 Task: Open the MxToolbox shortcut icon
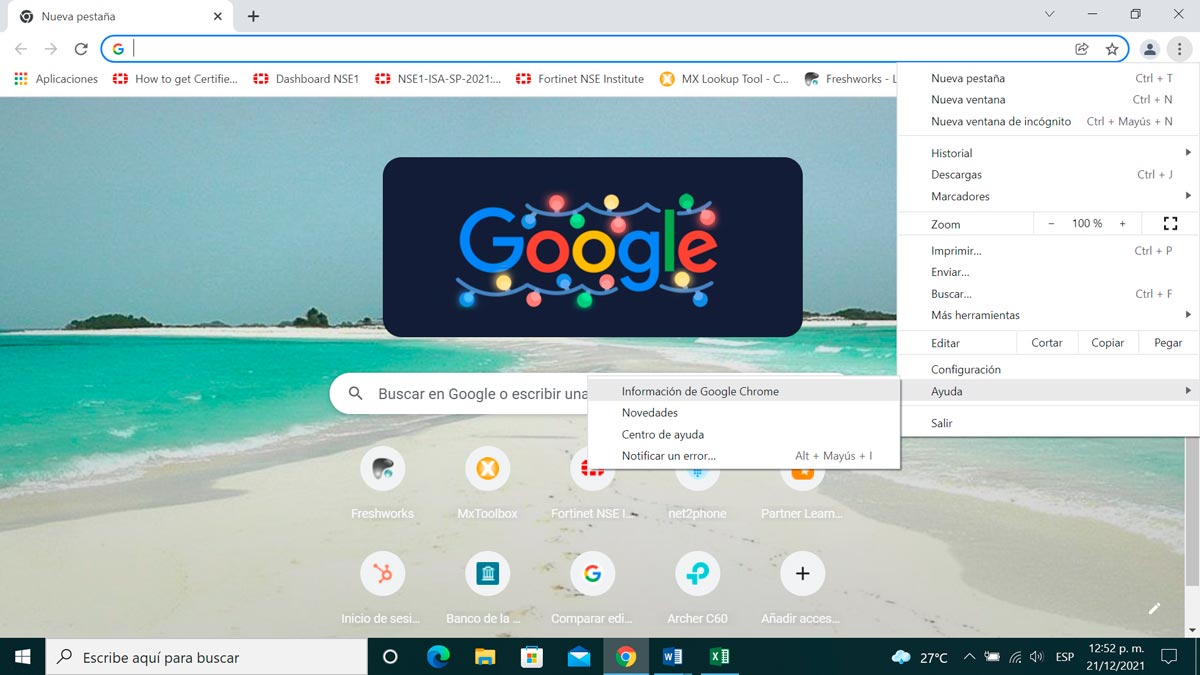487,468
